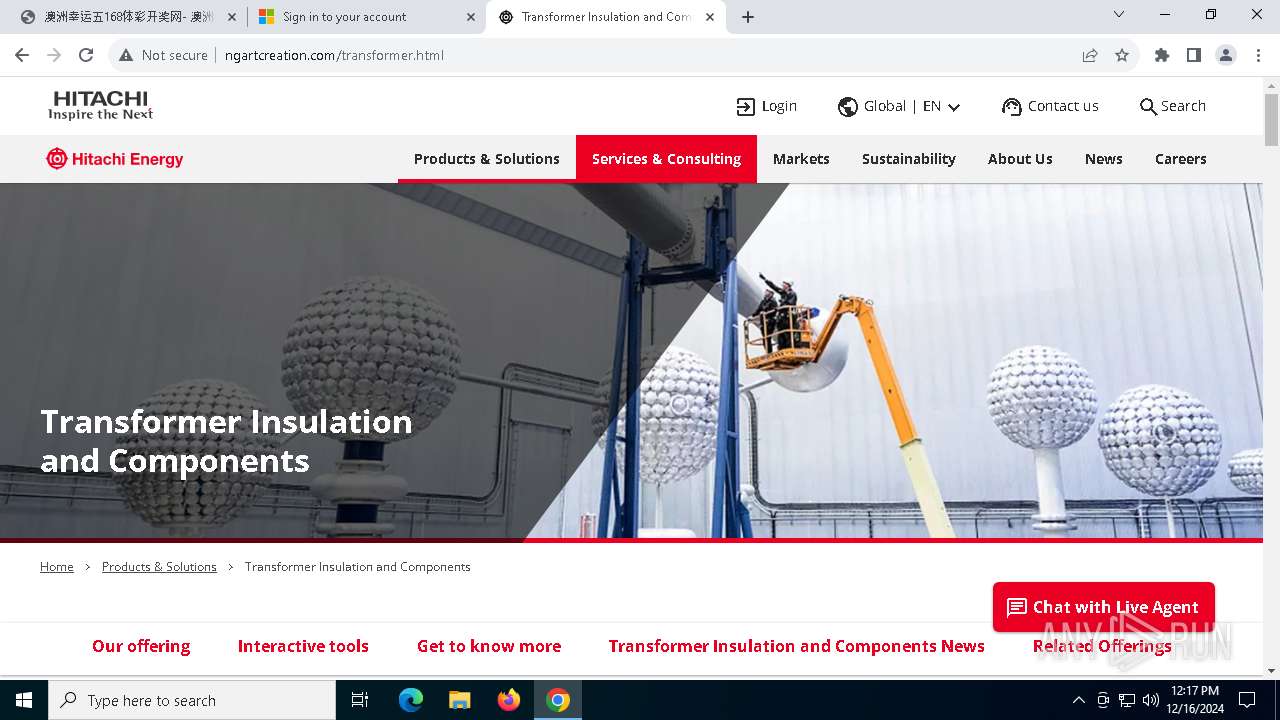Share this page via the share icon
The width and height of the screenshot is (1280, 720).
click(x=1090, y=55)
